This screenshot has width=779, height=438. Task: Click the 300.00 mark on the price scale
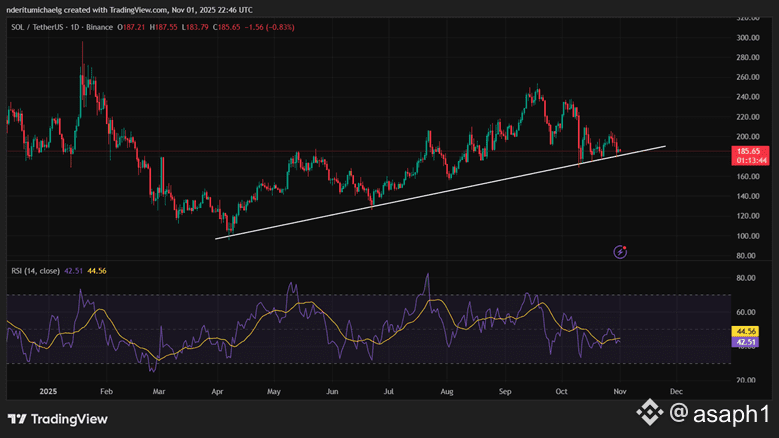(748, 37)
